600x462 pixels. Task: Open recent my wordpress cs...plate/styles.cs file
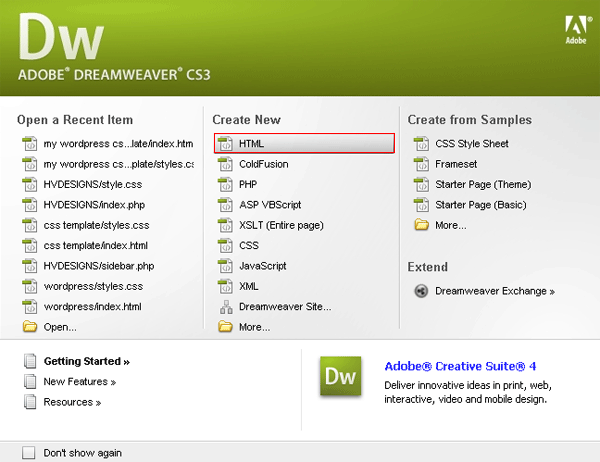coord(119,164)
